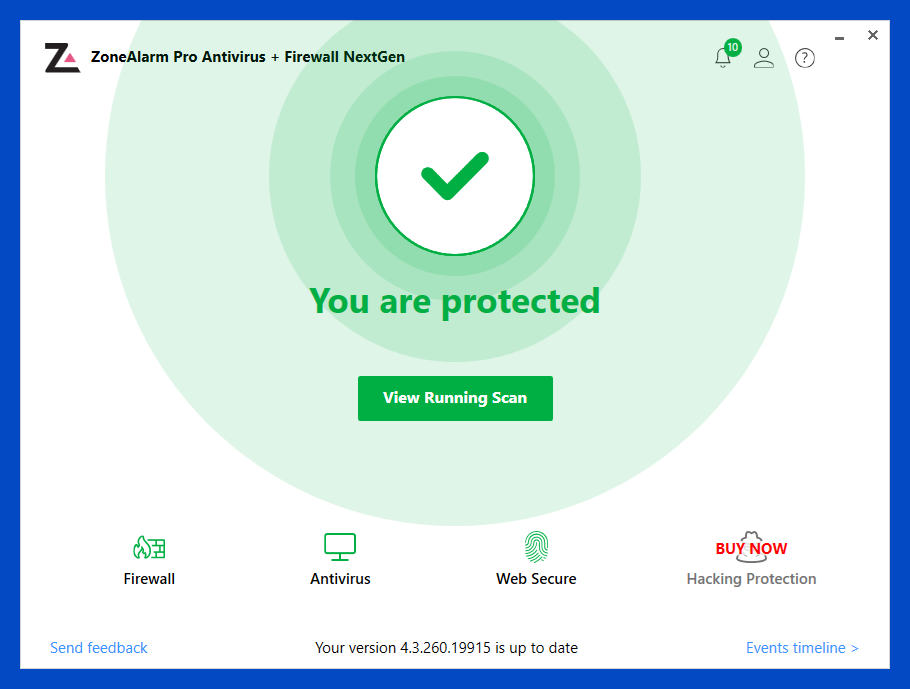Click the green 10 notification badge

point(733,47)
